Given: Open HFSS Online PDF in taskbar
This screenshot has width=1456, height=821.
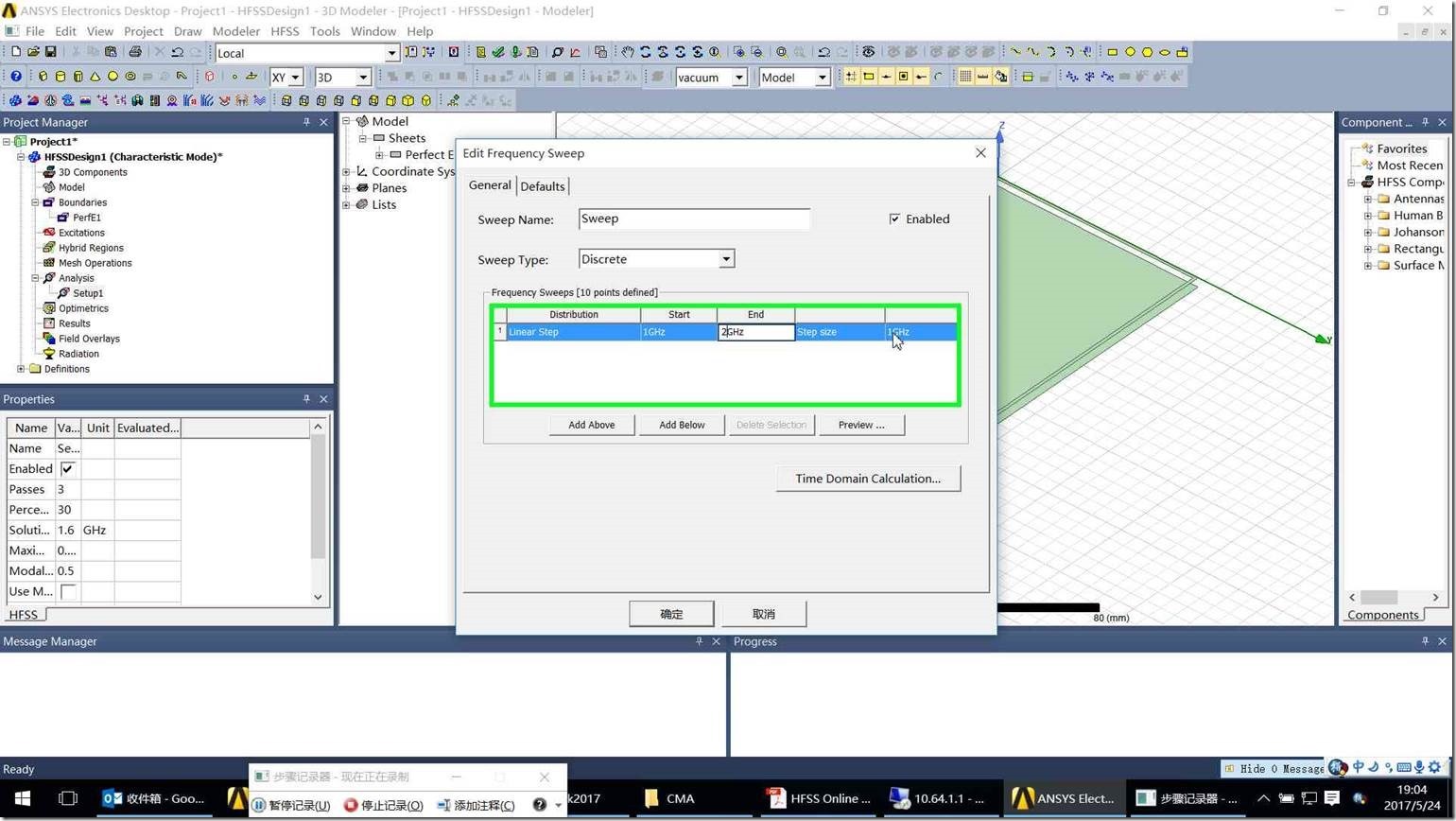Looking at the screenshot, I should pos(820,798).
